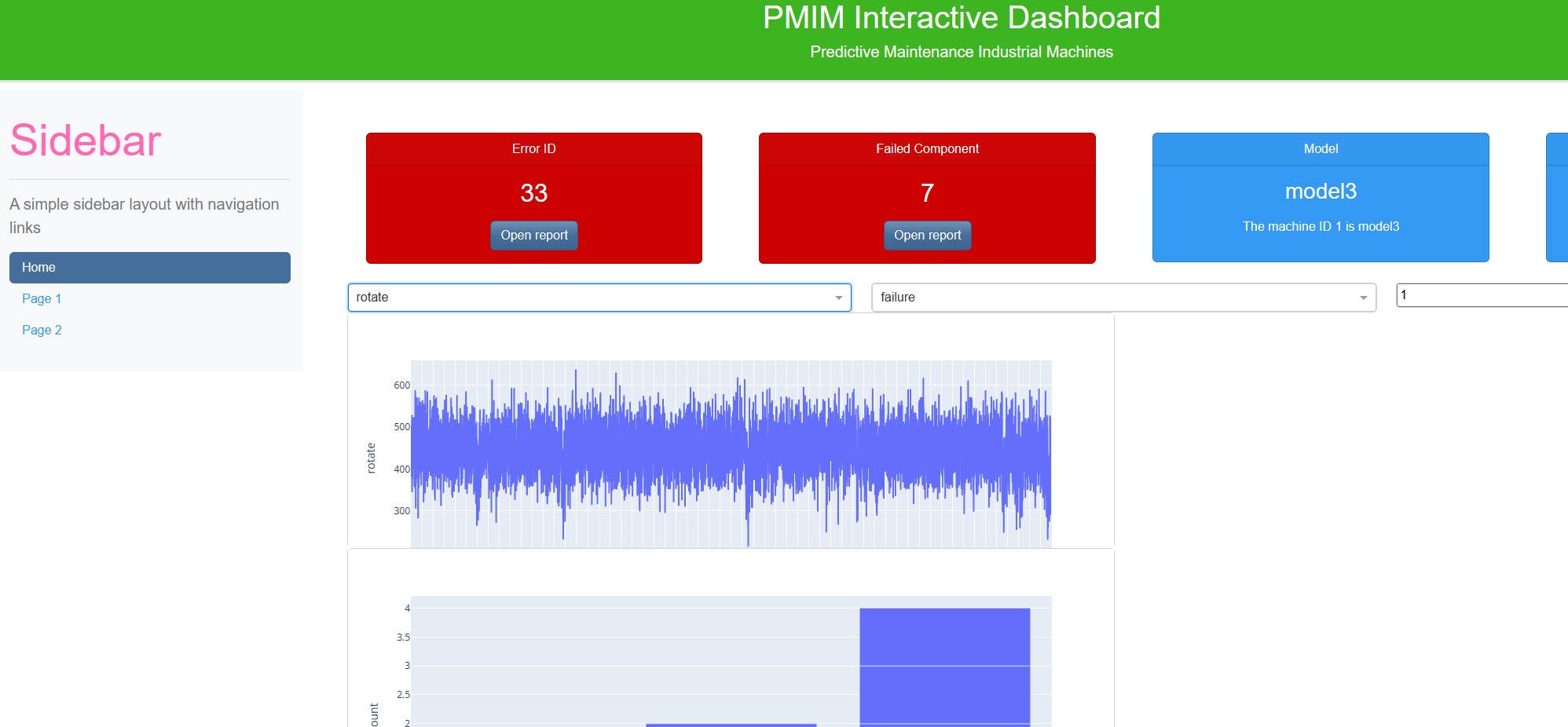Open report for Failed Component card

click(927, 236)
